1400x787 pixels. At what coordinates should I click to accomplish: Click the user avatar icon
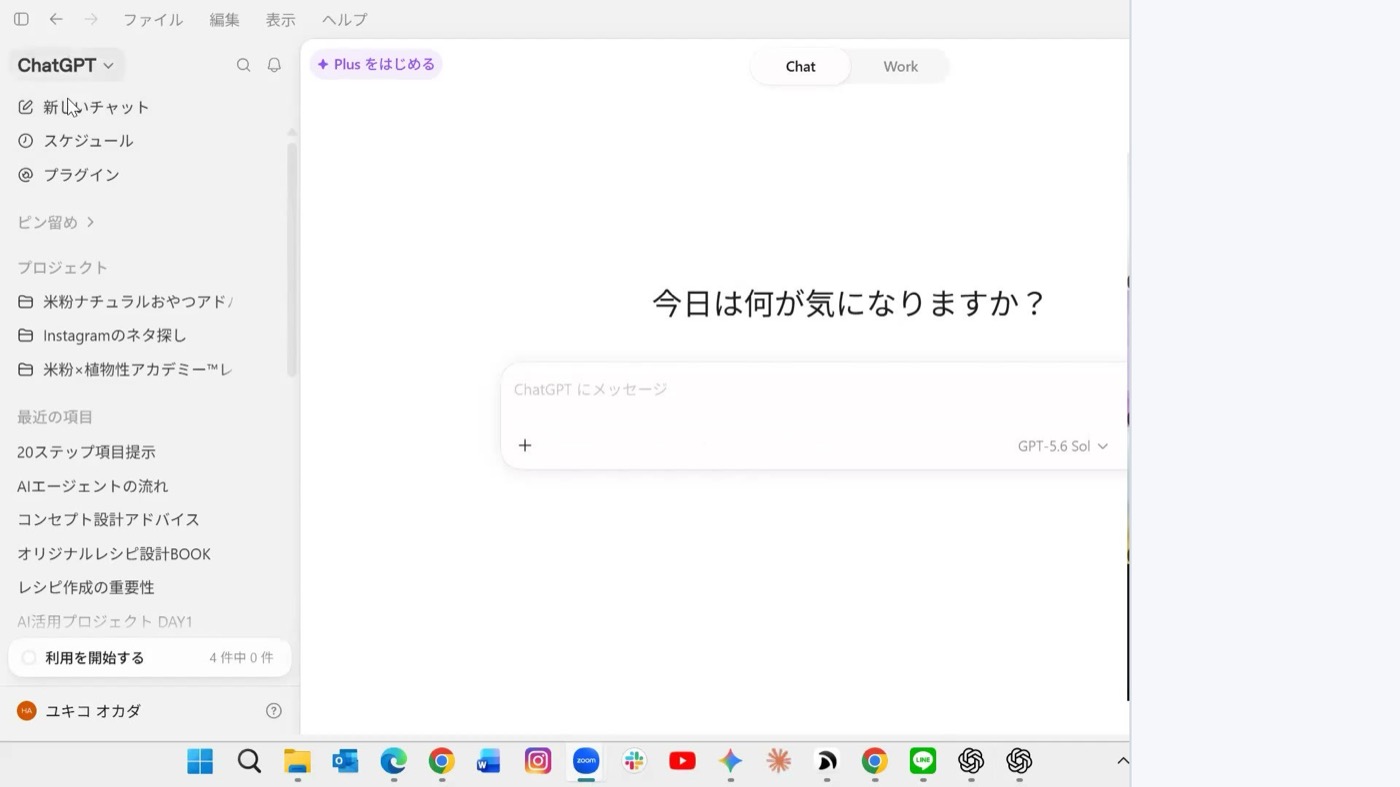click(27, 711)
